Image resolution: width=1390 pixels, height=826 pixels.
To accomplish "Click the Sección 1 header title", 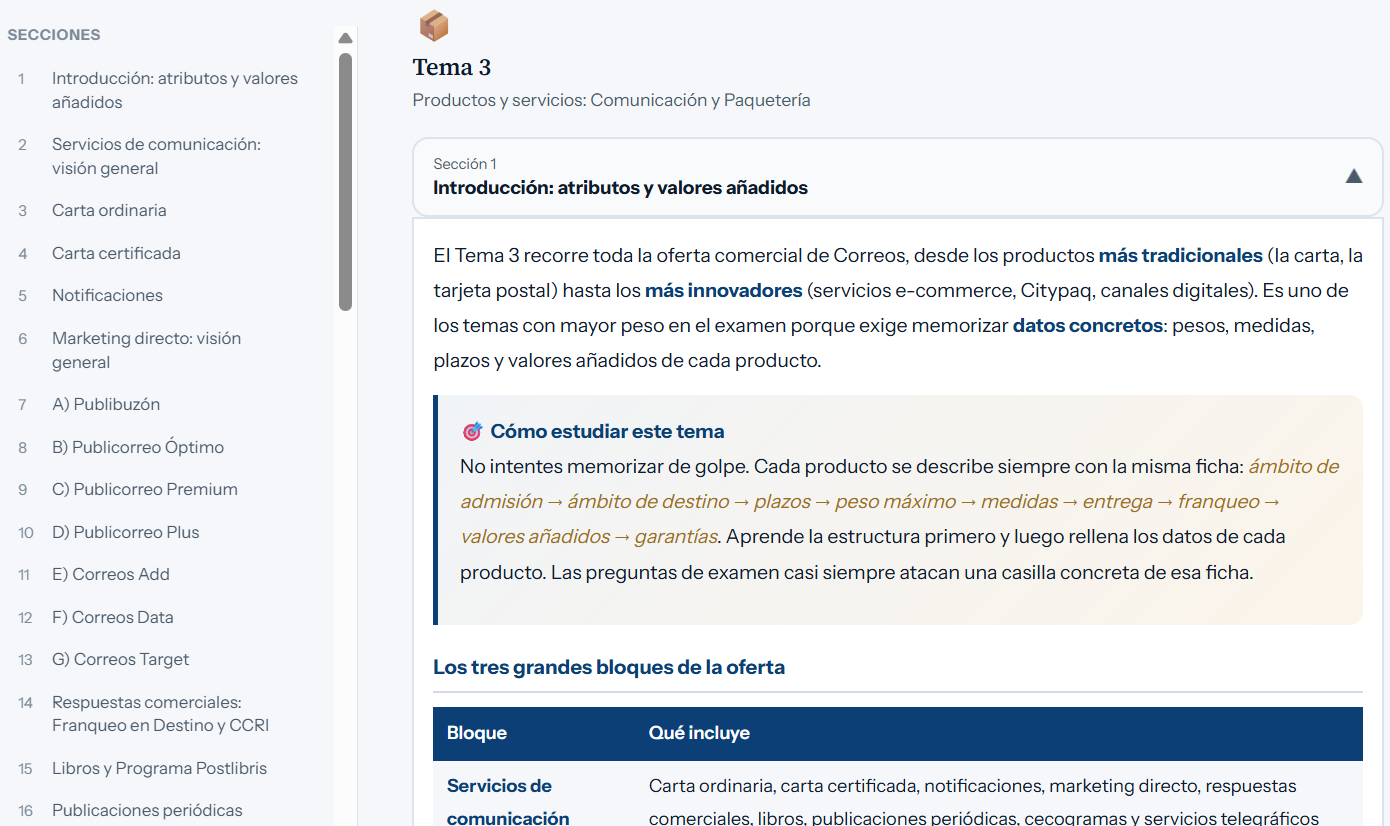I will pyautogui.click(x=620, y=188).
